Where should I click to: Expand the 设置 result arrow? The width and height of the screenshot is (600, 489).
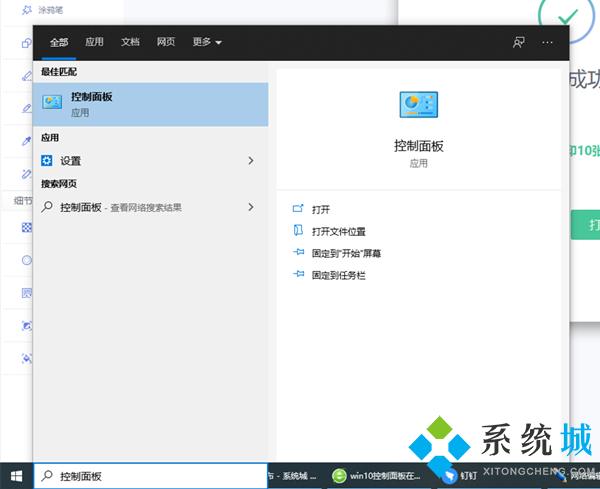pos(251,161)
